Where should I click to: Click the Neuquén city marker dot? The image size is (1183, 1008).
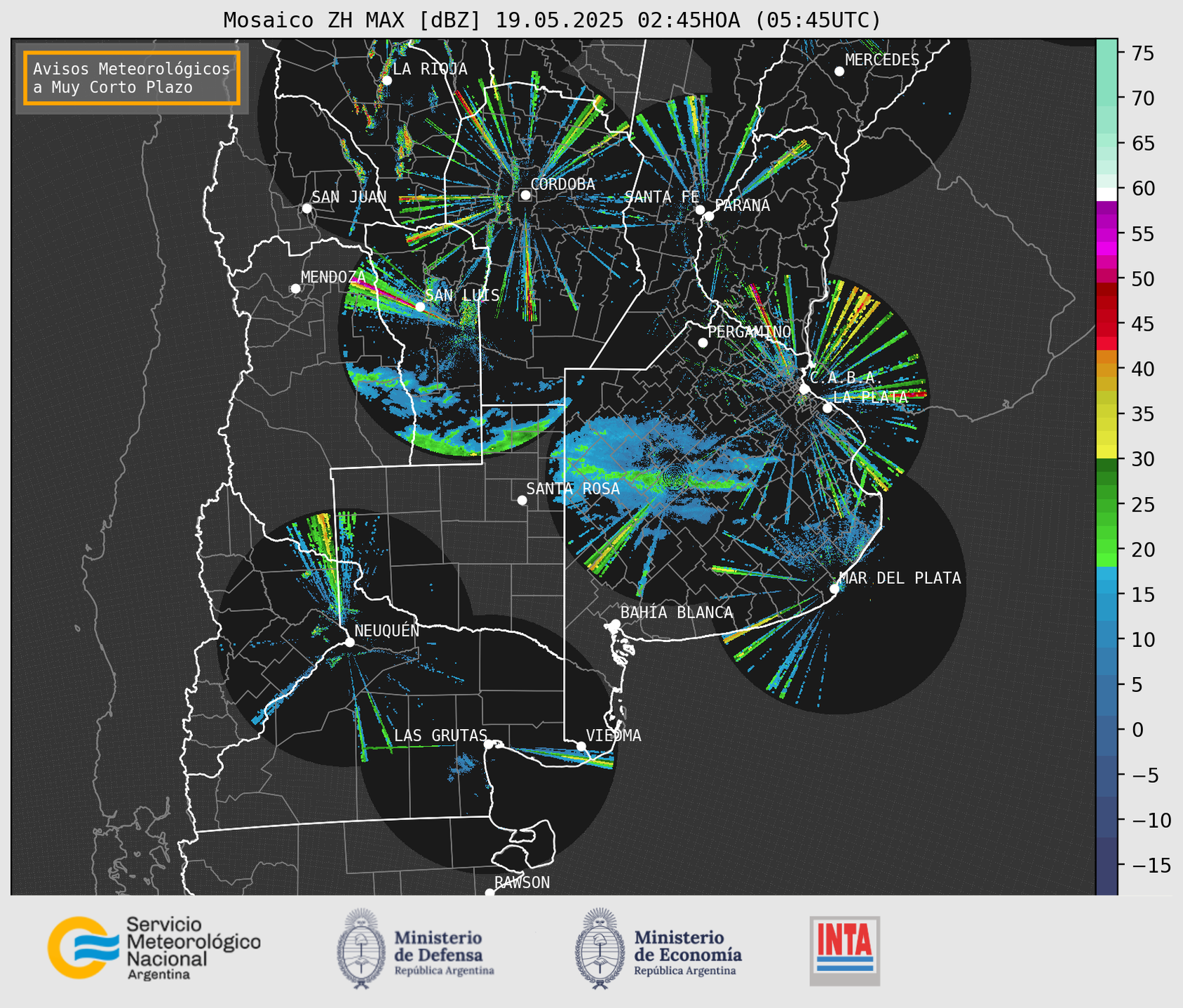click(x=349, y=642)
